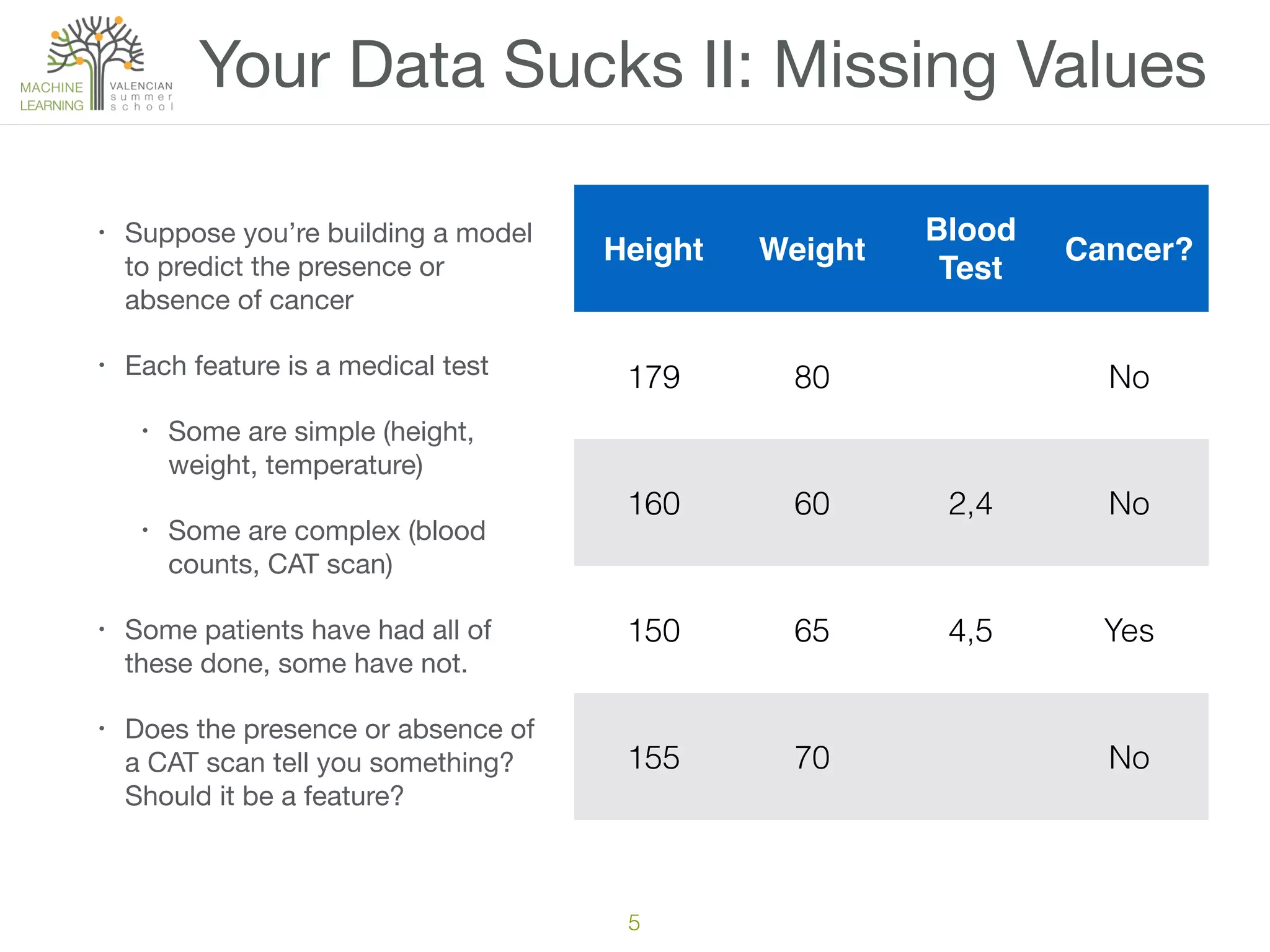Screen dimensions: 1270x952
Task: Click the Blood Test column header
Action: [970, 249]
